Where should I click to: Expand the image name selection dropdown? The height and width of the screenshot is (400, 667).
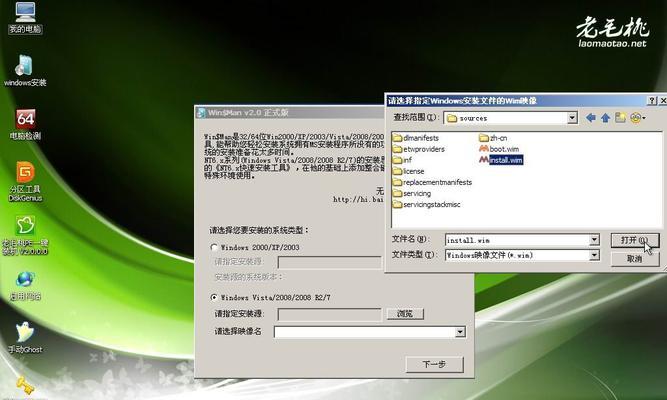[460, 331]
